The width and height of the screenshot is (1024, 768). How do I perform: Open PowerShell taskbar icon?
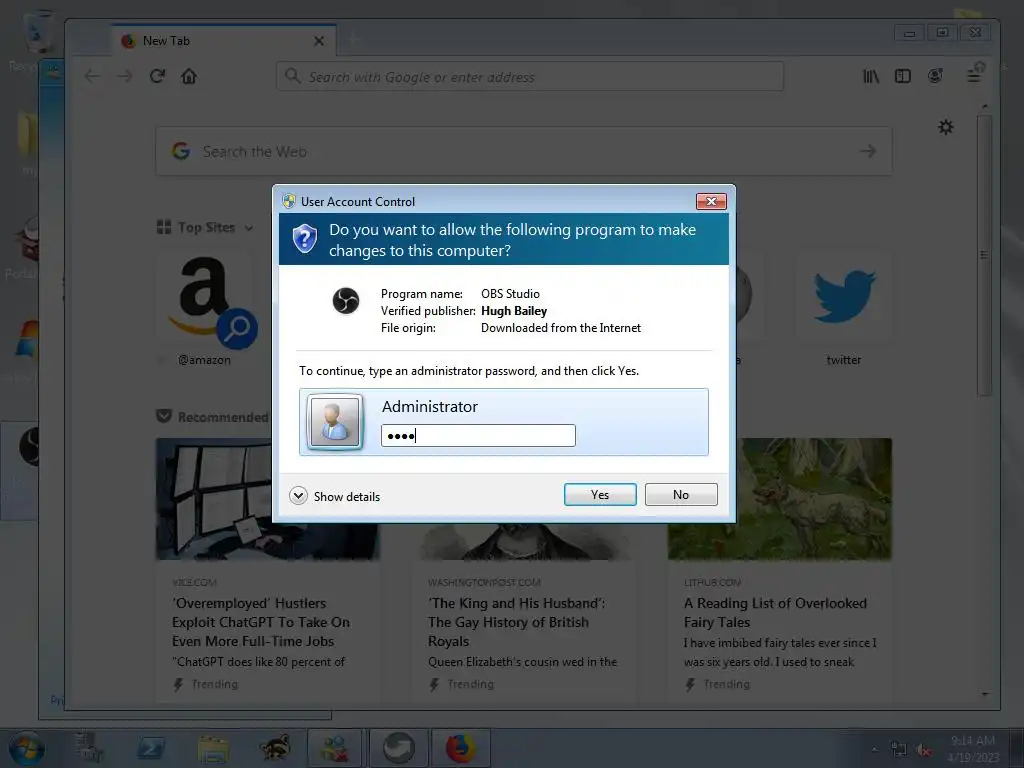pos(151,748)
